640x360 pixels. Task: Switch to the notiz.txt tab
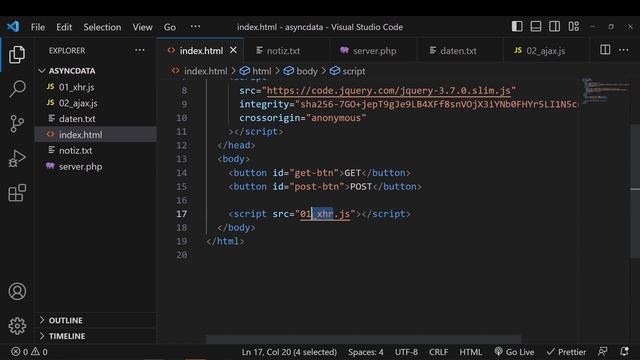pos(287,51)
